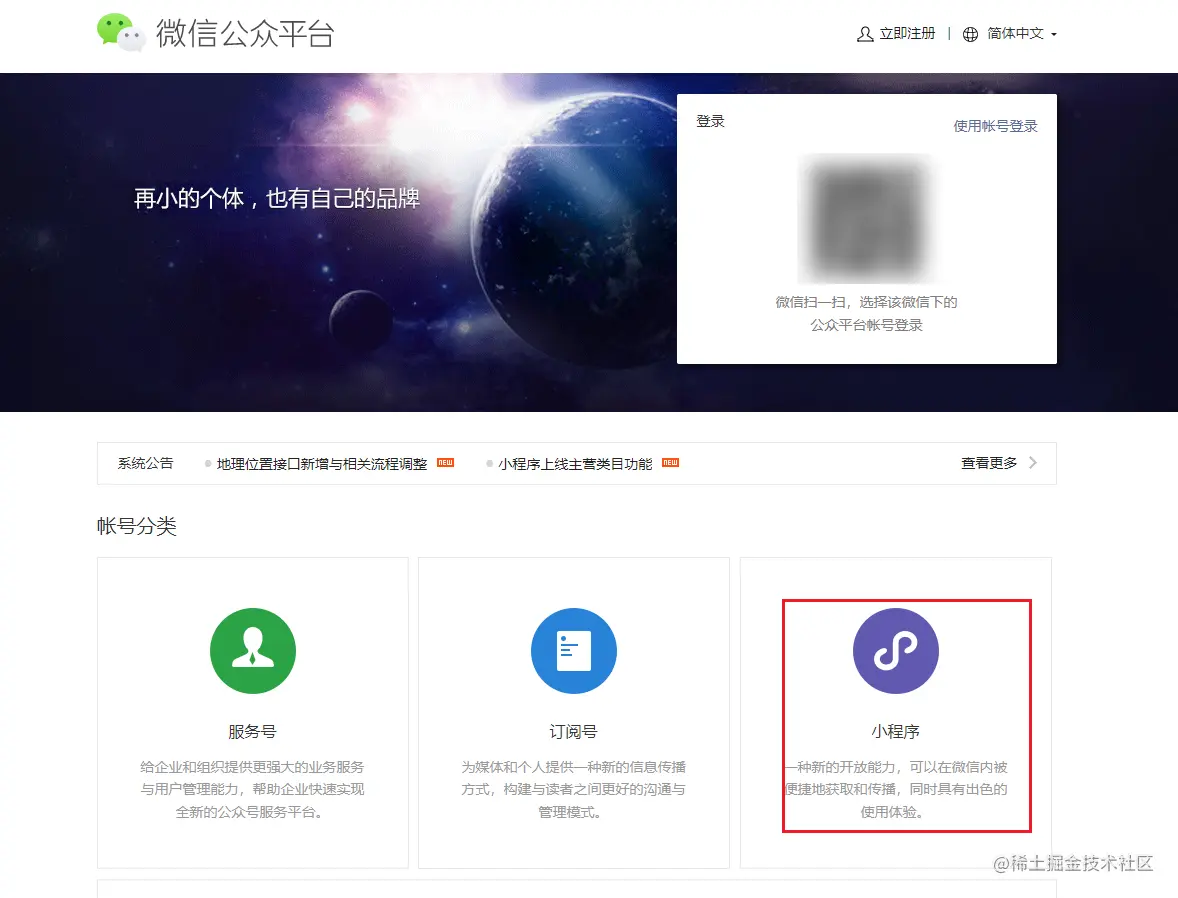Open announcement 地理位置接口新增与相关流程调整

pos(322,464)
